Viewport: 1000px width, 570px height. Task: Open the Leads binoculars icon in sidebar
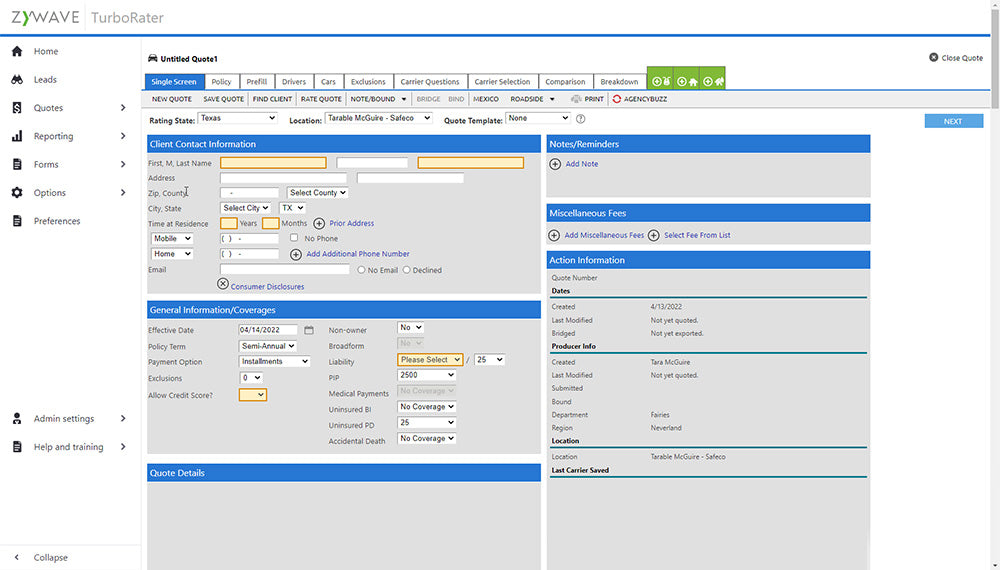click(17, 80)
